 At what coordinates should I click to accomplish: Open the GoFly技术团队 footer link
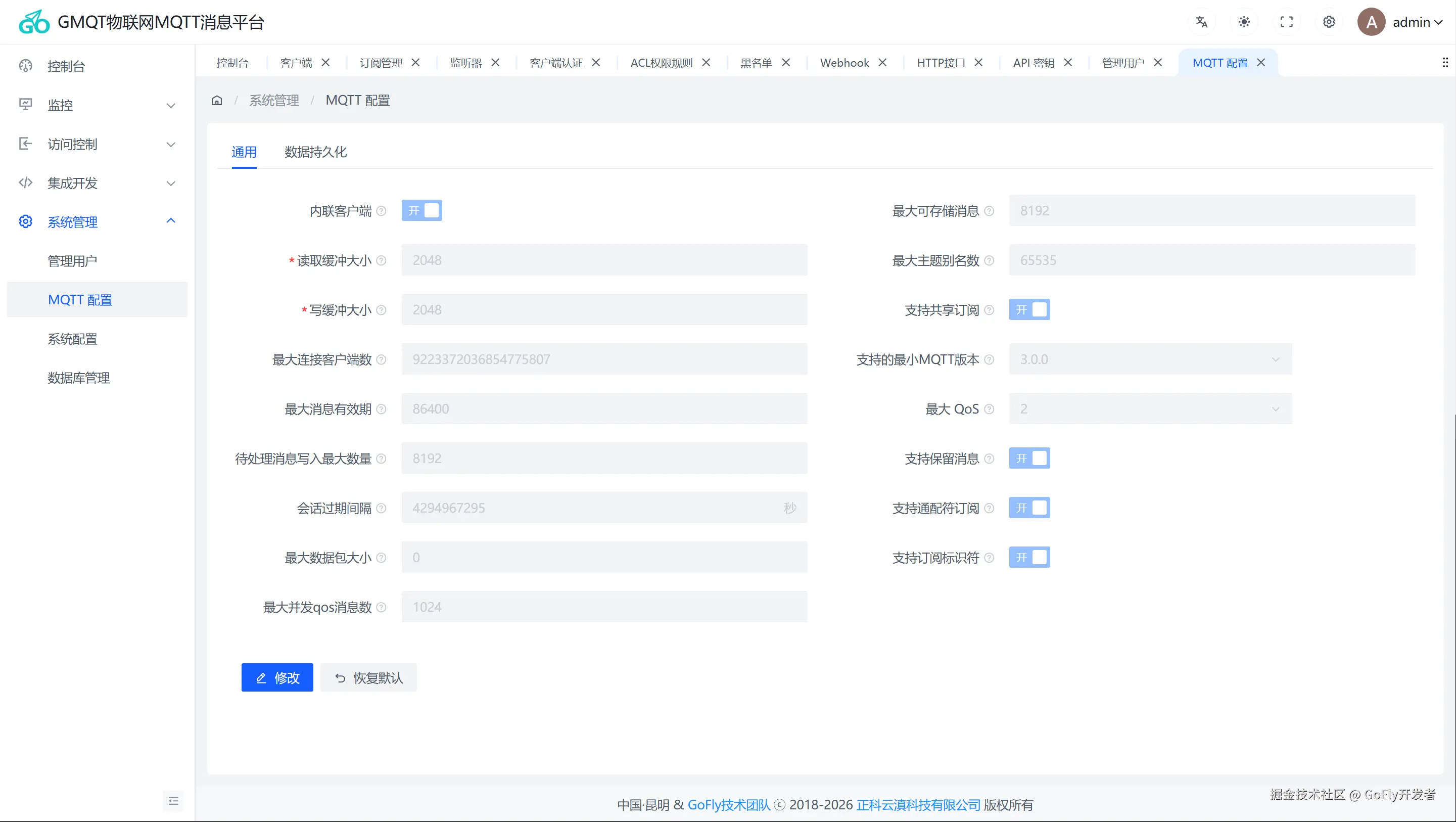click(x=729, y=805)
